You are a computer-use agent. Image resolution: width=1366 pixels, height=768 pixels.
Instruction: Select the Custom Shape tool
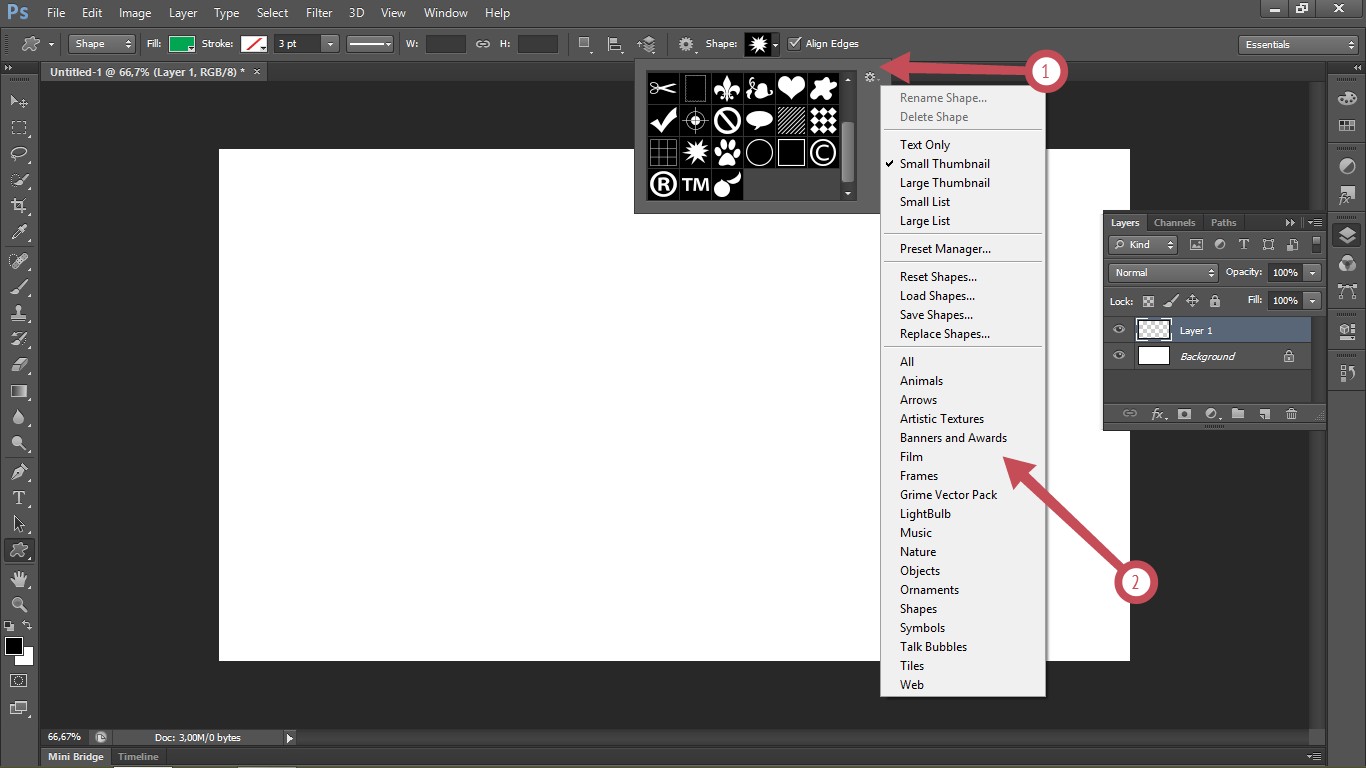click(19, 550)
